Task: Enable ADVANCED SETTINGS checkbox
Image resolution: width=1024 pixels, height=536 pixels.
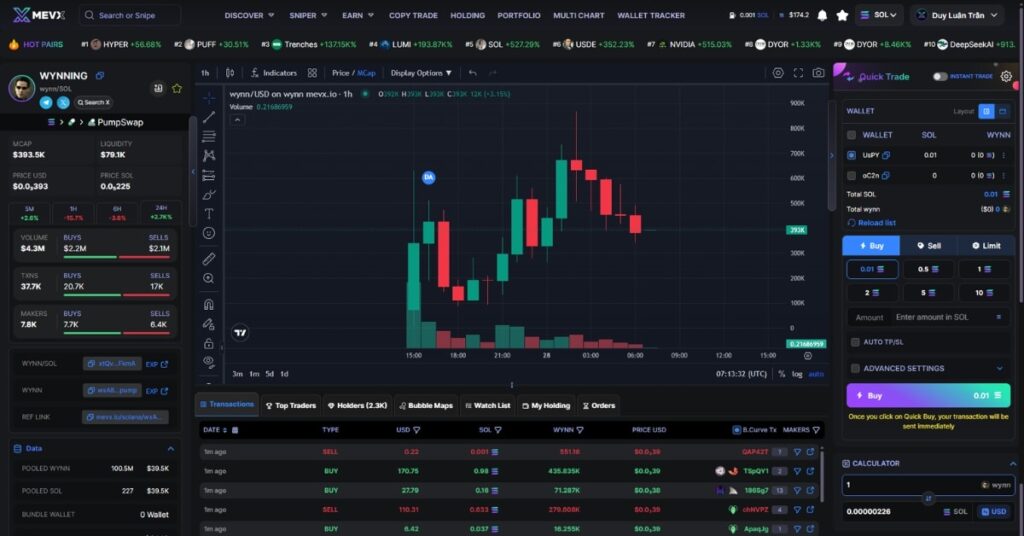Action: click(x=855, y=368)
